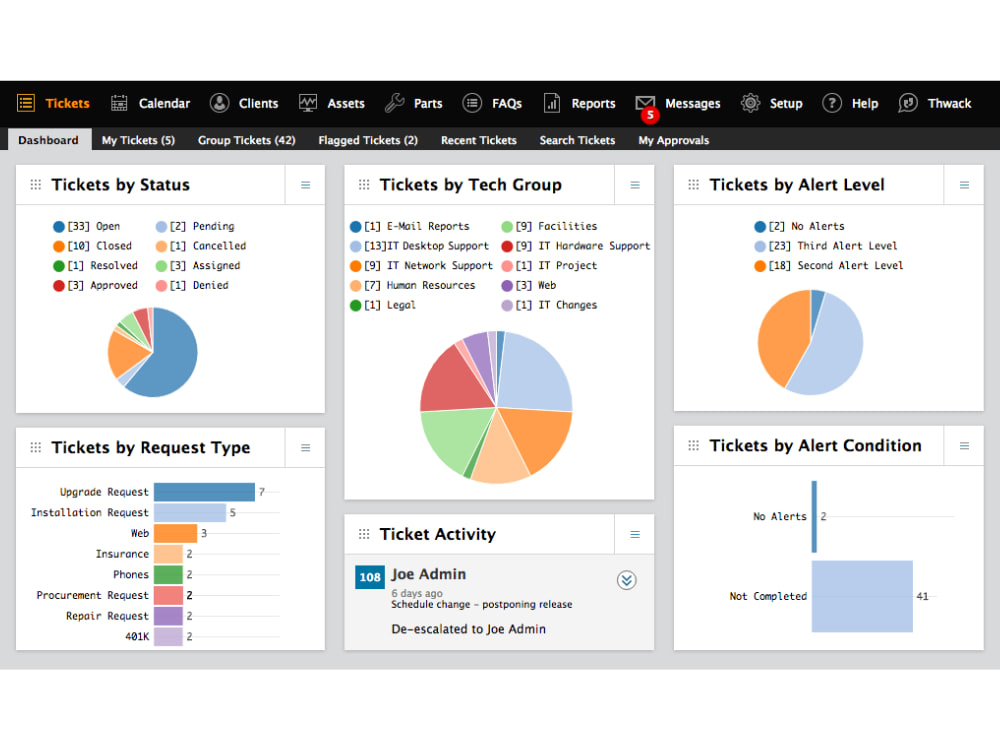Grab the Tickets by Alert Condition drag handle

[x=694, y=445]
